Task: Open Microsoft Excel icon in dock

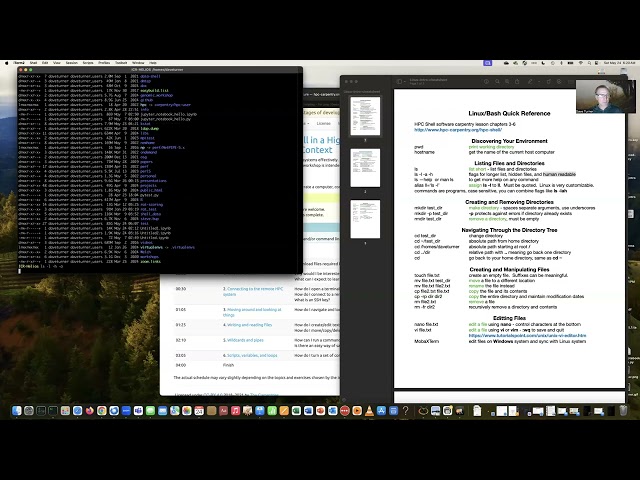Action: pyautogui.click(x=296, y=410)
